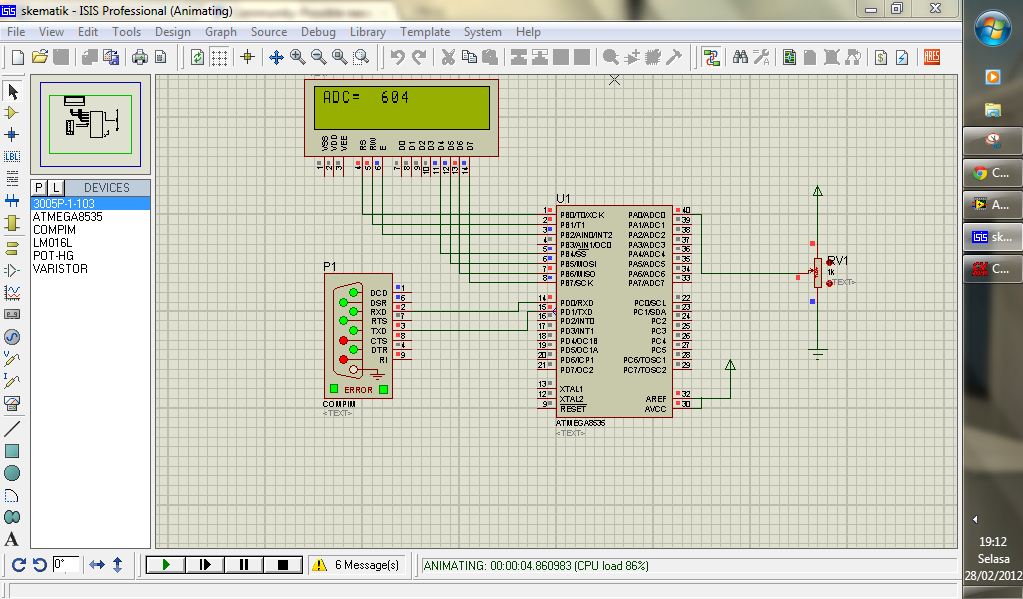Select the Generator mode sine icon
The height and width of the screenshot is (599, 1023).
click(x=12, y=337)
